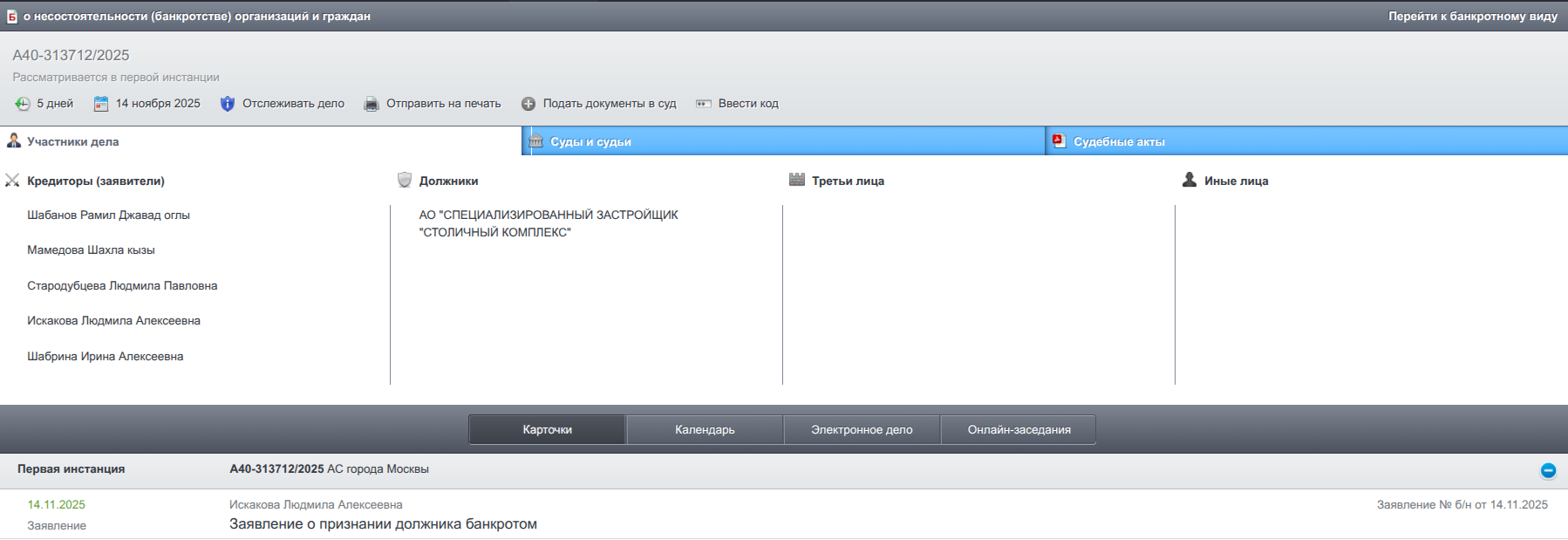1568x540 pixels.
Task: Open debtor АО Специализированный застройщик Столичный комплекс
Action: point(548,223)
